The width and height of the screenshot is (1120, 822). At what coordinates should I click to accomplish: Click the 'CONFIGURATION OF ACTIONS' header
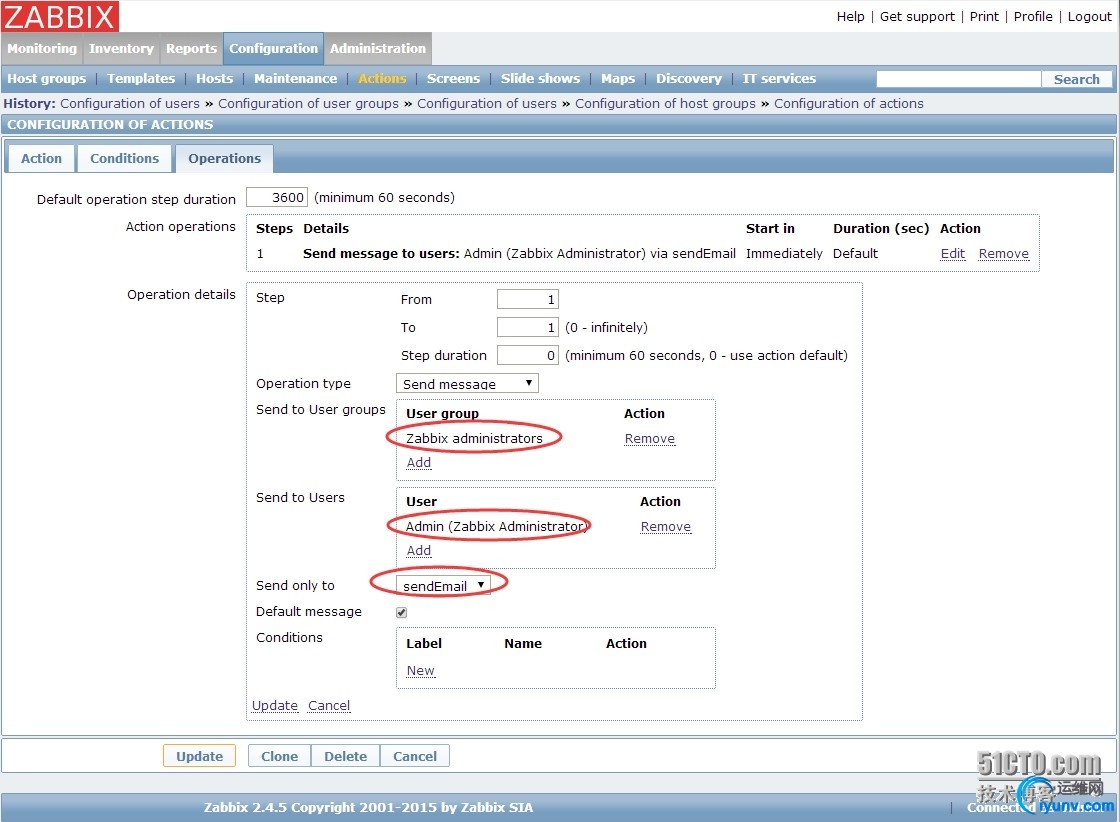(110, 124)
